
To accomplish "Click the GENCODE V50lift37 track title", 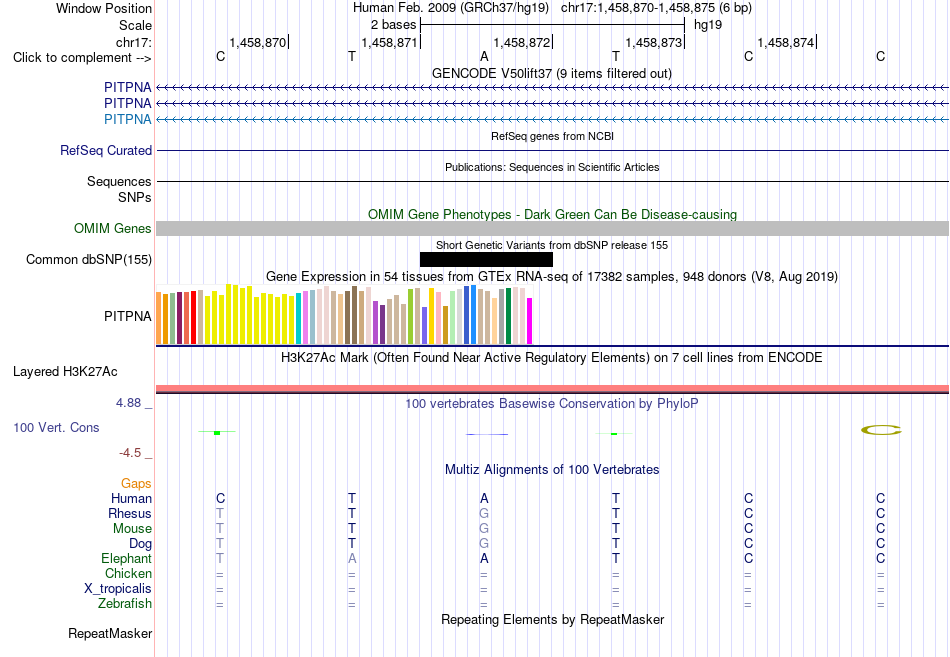I will (x=551, y=73).
